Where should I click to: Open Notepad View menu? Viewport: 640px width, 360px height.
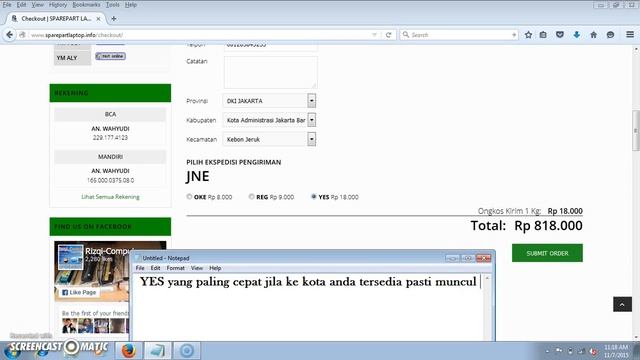click(197, 268)
